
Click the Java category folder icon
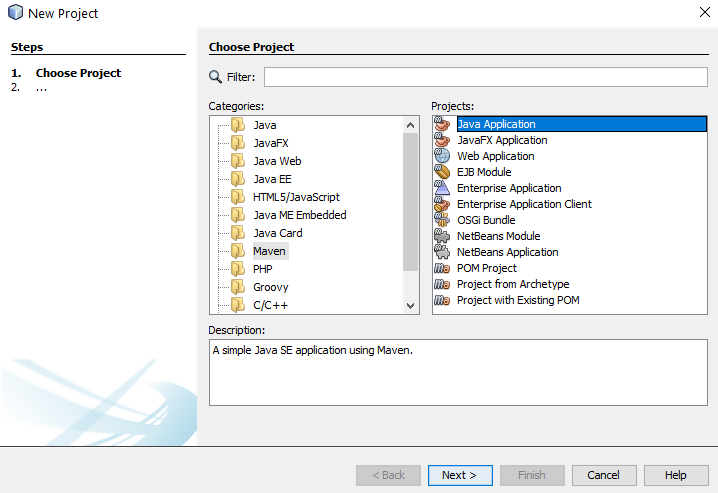[x=238, y=125]
